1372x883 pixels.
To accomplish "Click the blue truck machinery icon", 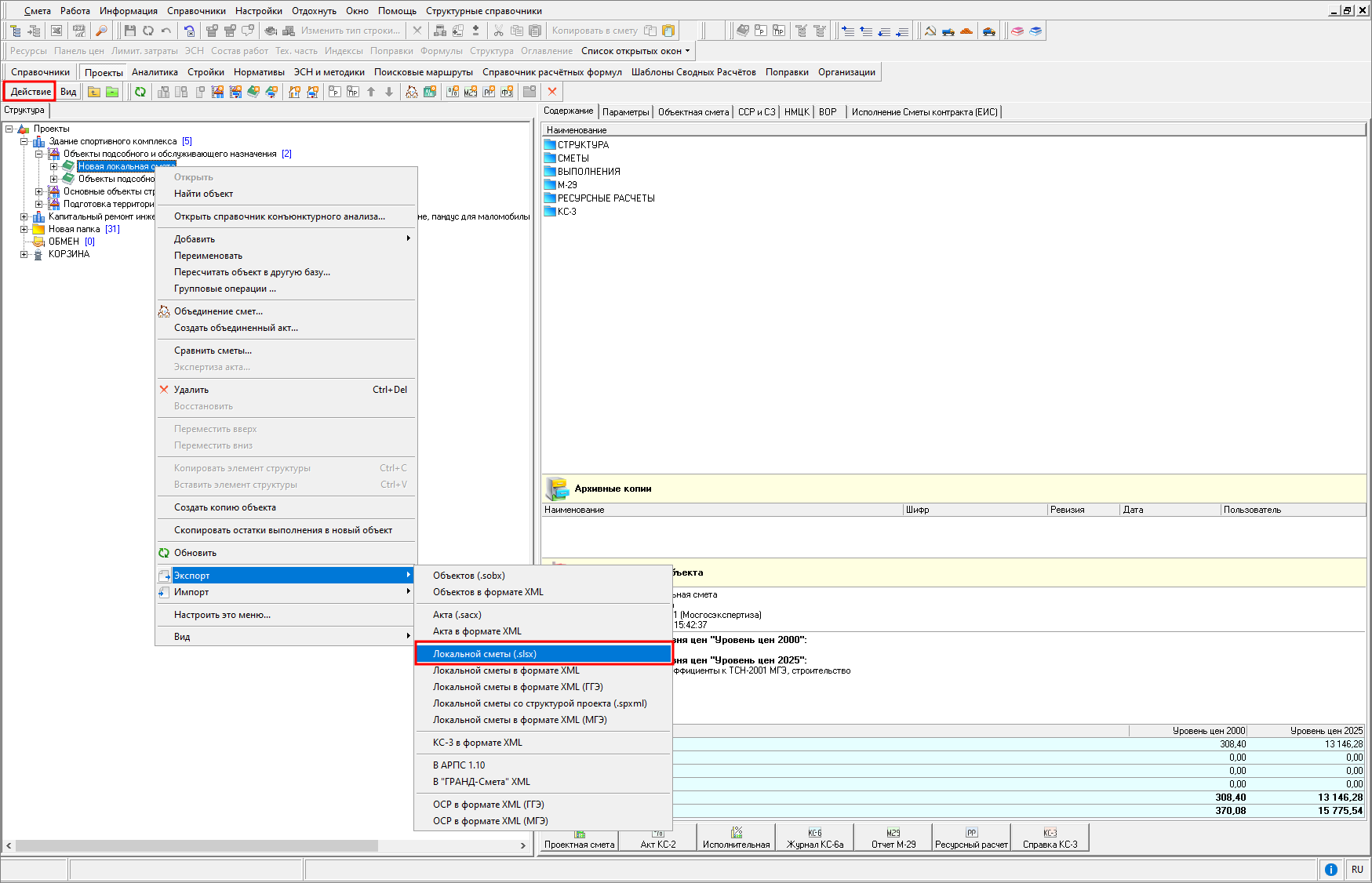I will pyautogui.click(x=948, y=31).
